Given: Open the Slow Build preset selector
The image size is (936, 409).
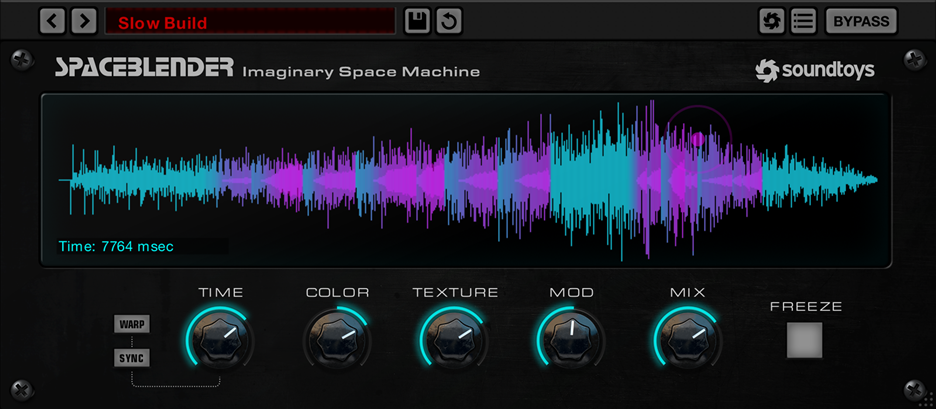Looking at the screenshot, I should (x=250, y=21).
